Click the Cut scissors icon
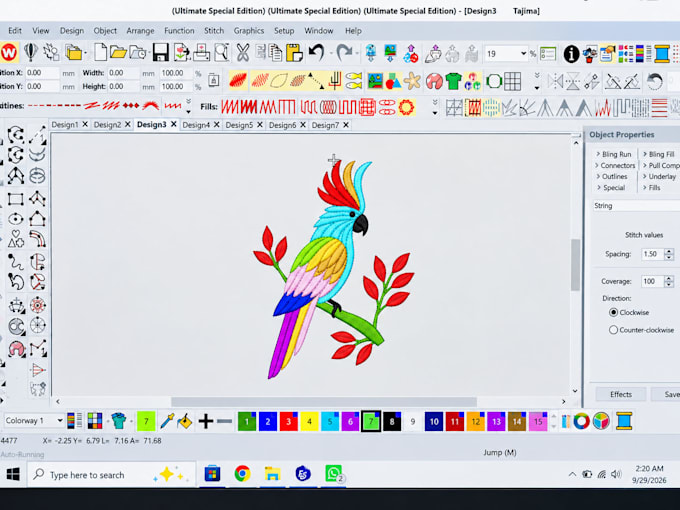 tap(242, 52)
